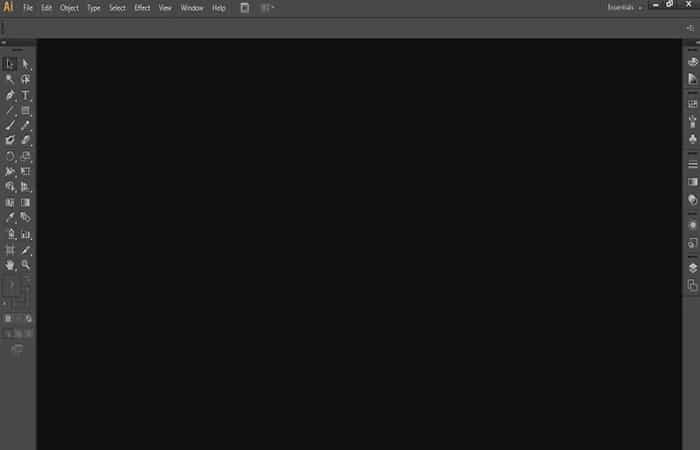The image size is (700, 450).
Task: Select the Pencil tool
Action: point(25,125)
